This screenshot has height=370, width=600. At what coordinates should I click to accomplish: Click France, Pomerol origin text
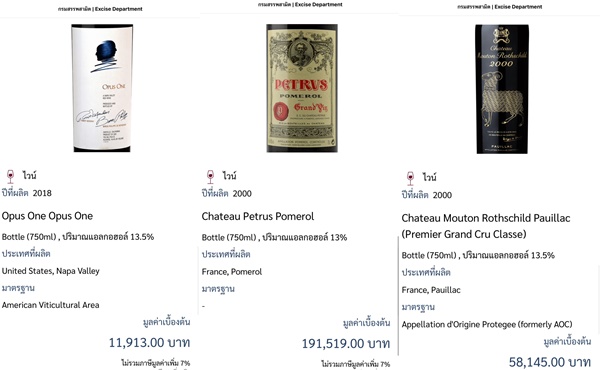click(232, 272)
